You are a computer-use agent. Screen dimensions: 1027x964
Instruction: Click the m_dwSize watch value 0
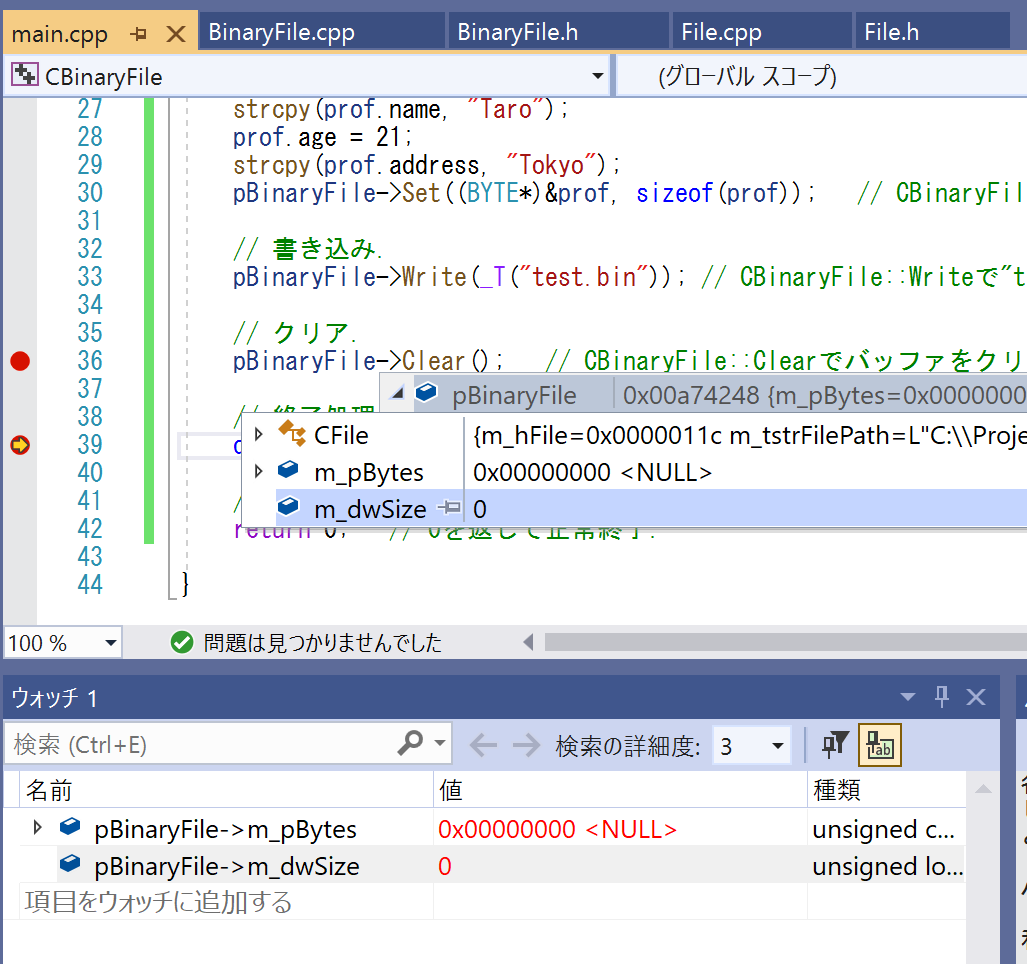tap(445, 866)
